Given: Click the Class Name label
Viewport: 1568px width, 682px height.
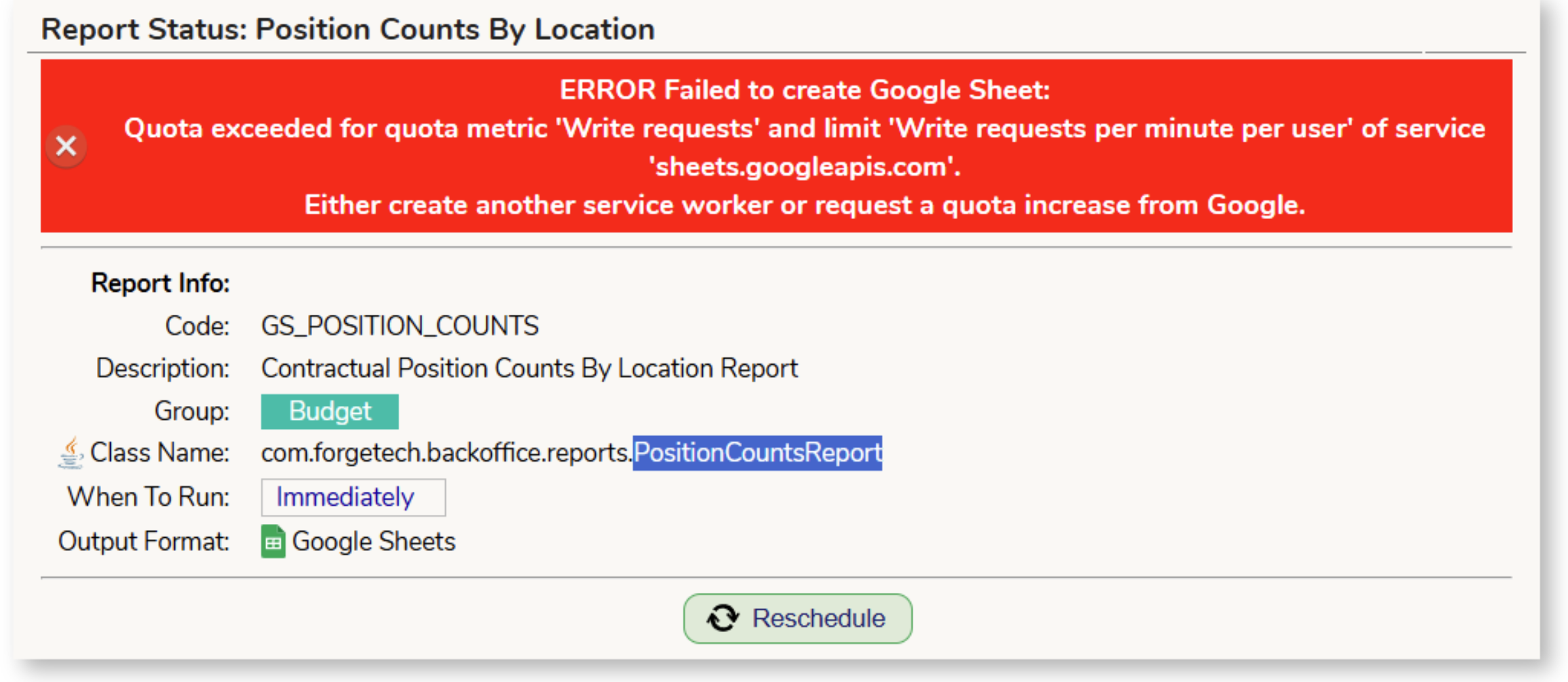Looking at the screenshot, I should coord(160,453).
